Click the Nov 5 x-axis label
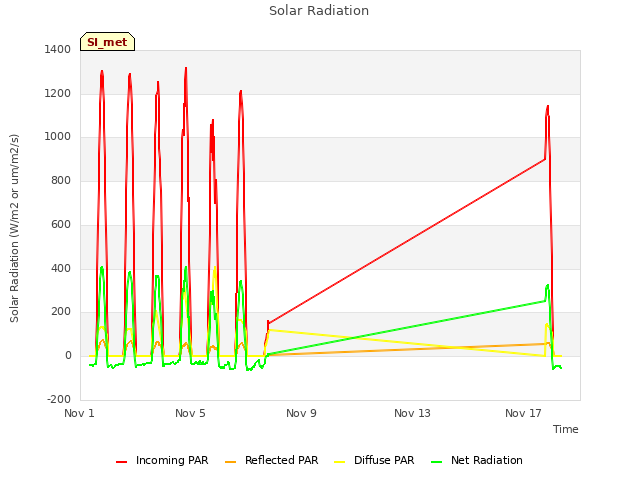640x480 pixels. point(190,413)
